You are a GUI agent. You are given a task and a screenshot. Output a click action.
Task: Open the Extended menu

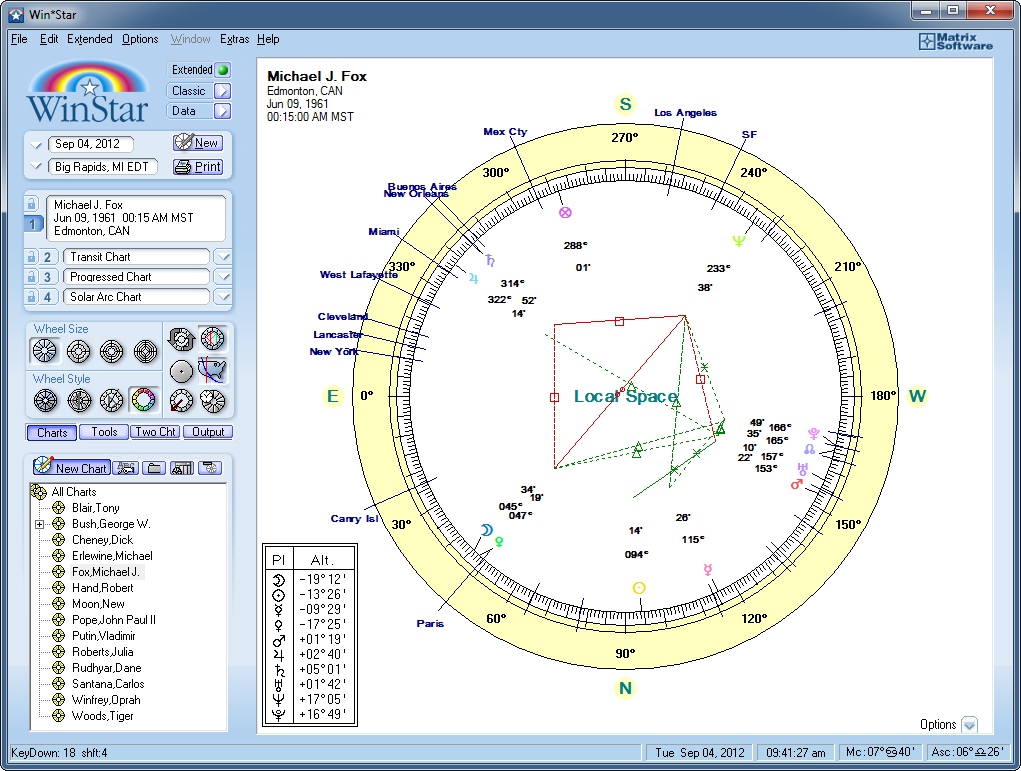pyautogui.click(x=90, y=39)
